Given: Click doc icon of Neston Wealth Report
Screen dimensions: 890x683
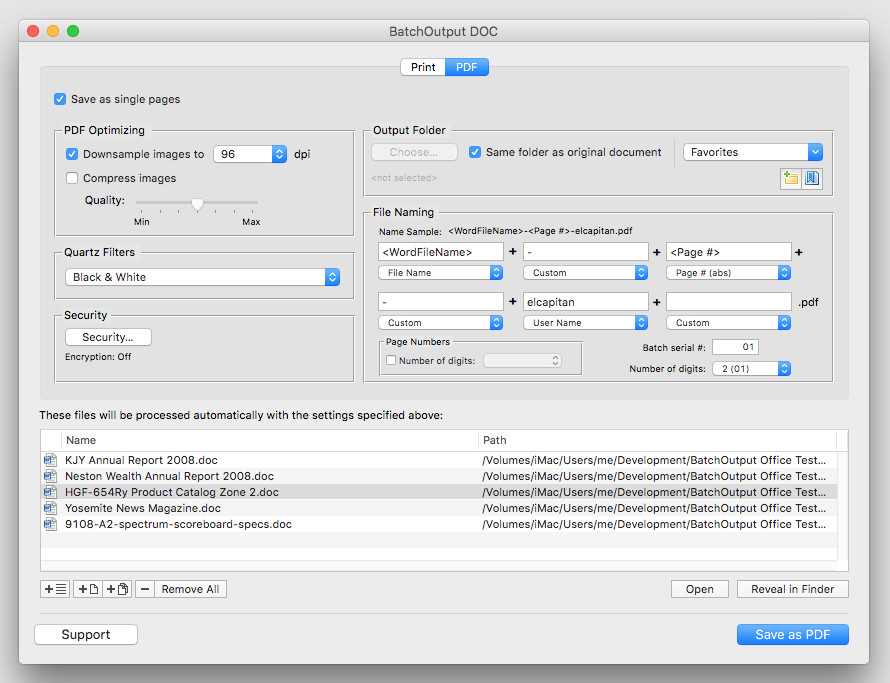Looking at the screenshot, I should [50, 476].
